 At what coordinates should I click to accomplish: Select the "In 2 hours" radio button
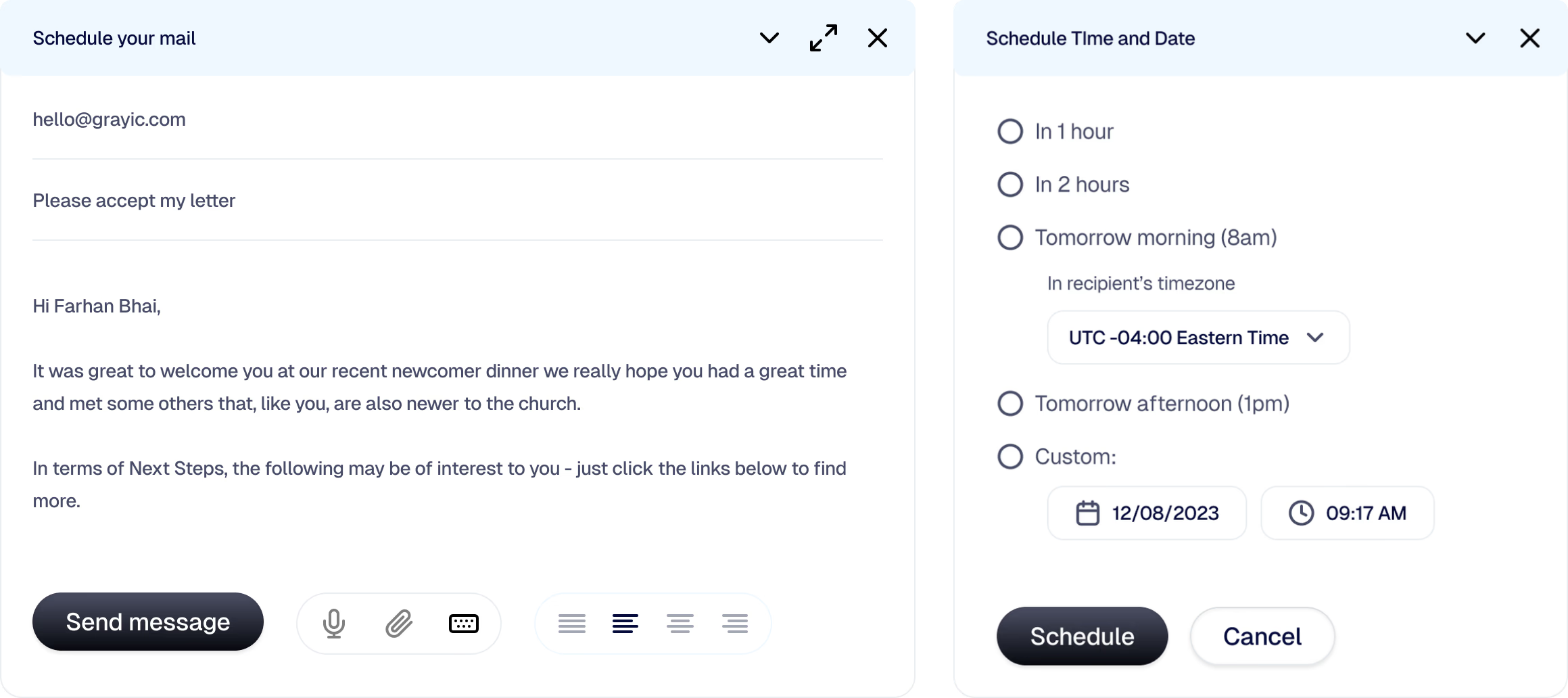tap(1010, 184)
